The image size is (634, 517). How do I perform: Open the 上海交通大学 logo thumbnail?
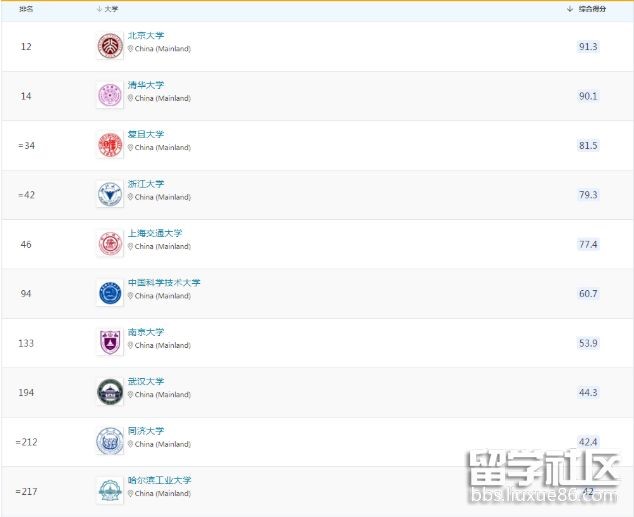click(x=110, y=244)
